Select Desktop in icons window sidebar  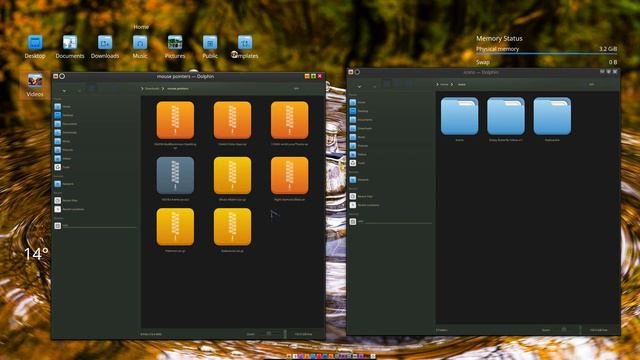[x=358, y=111]
